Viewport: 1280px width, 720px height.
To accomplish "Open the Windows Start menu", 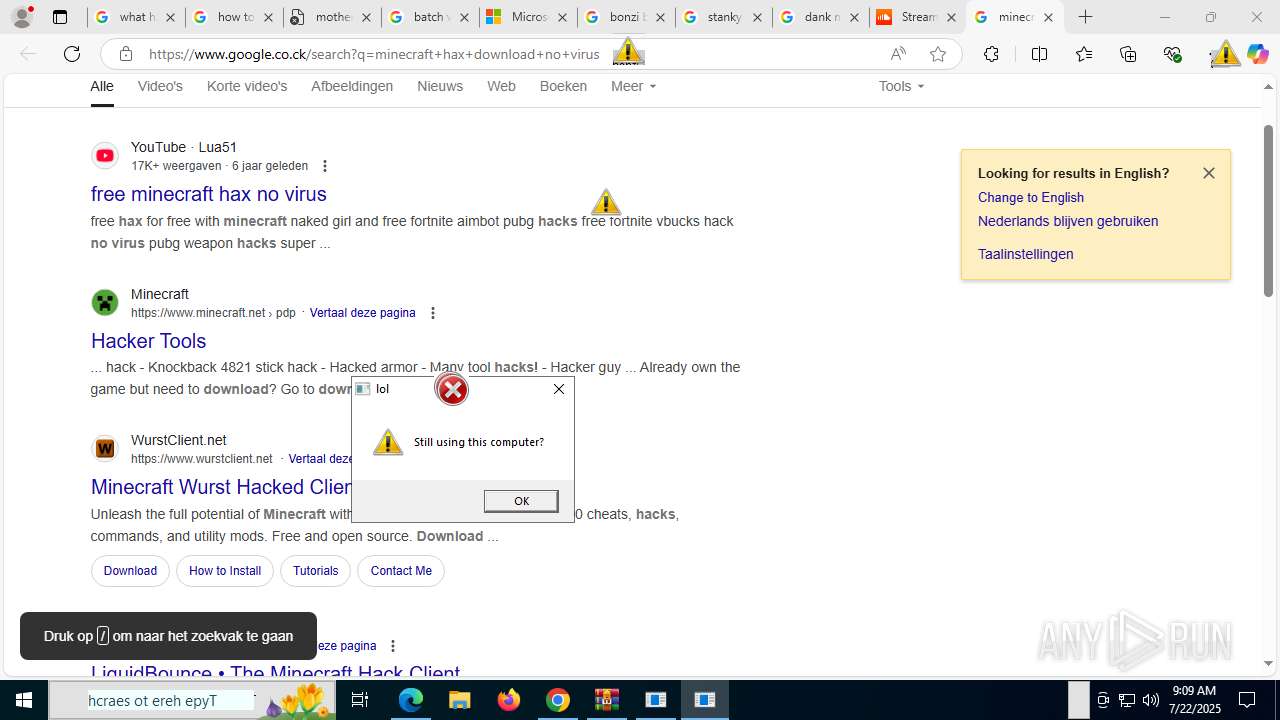I will (x=24, y=700).
